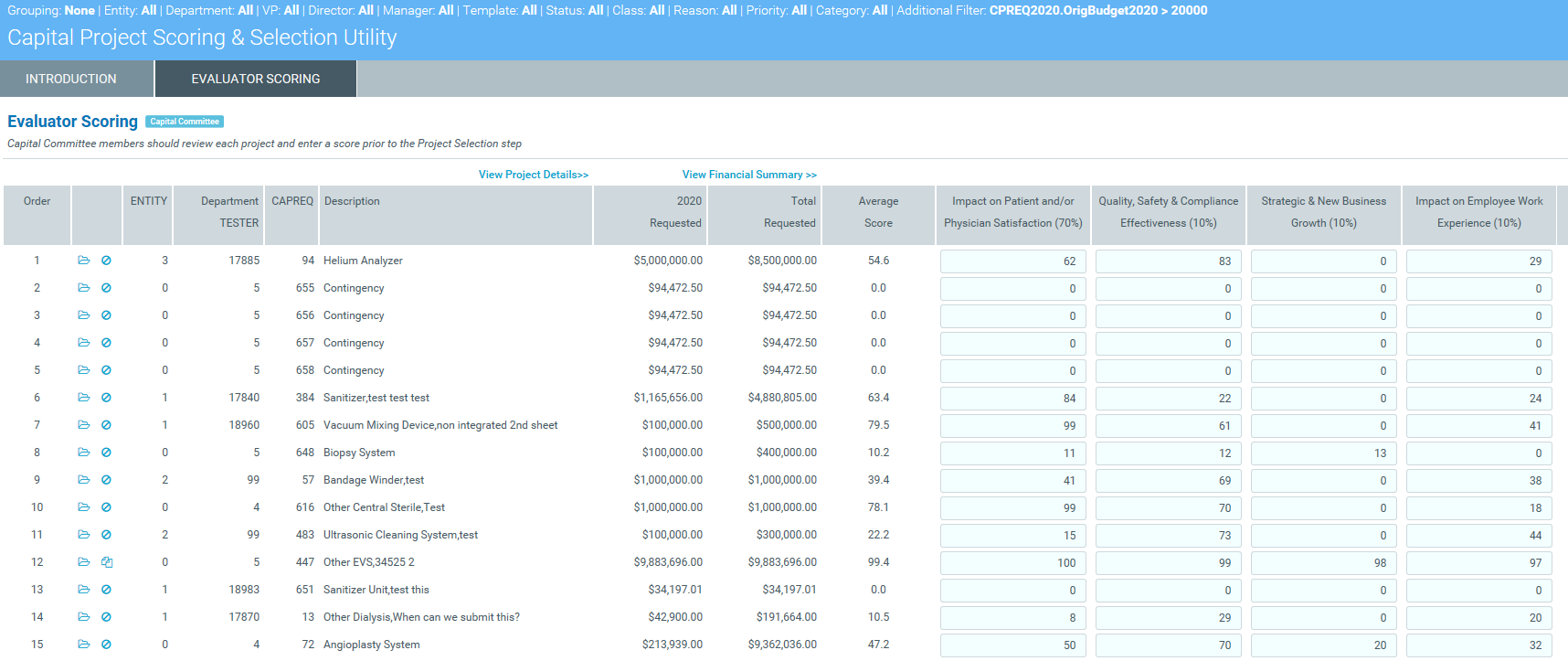The width and height of the screenshot is (1568, 661).
Task: Select the Evaluator Scoring tab
Action: [255, 79]
